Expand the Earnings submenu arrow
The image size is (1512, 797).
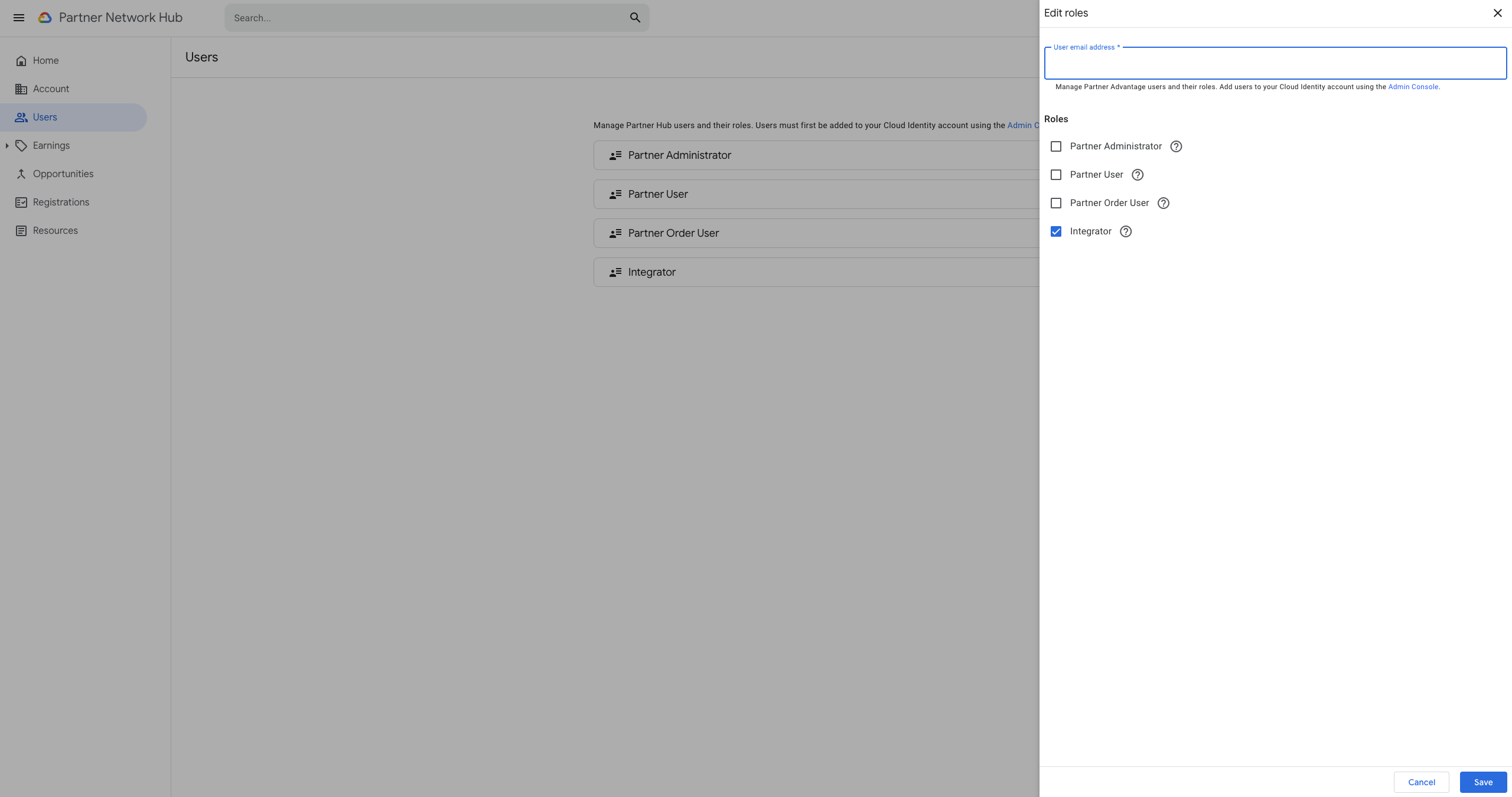(6, 146)
